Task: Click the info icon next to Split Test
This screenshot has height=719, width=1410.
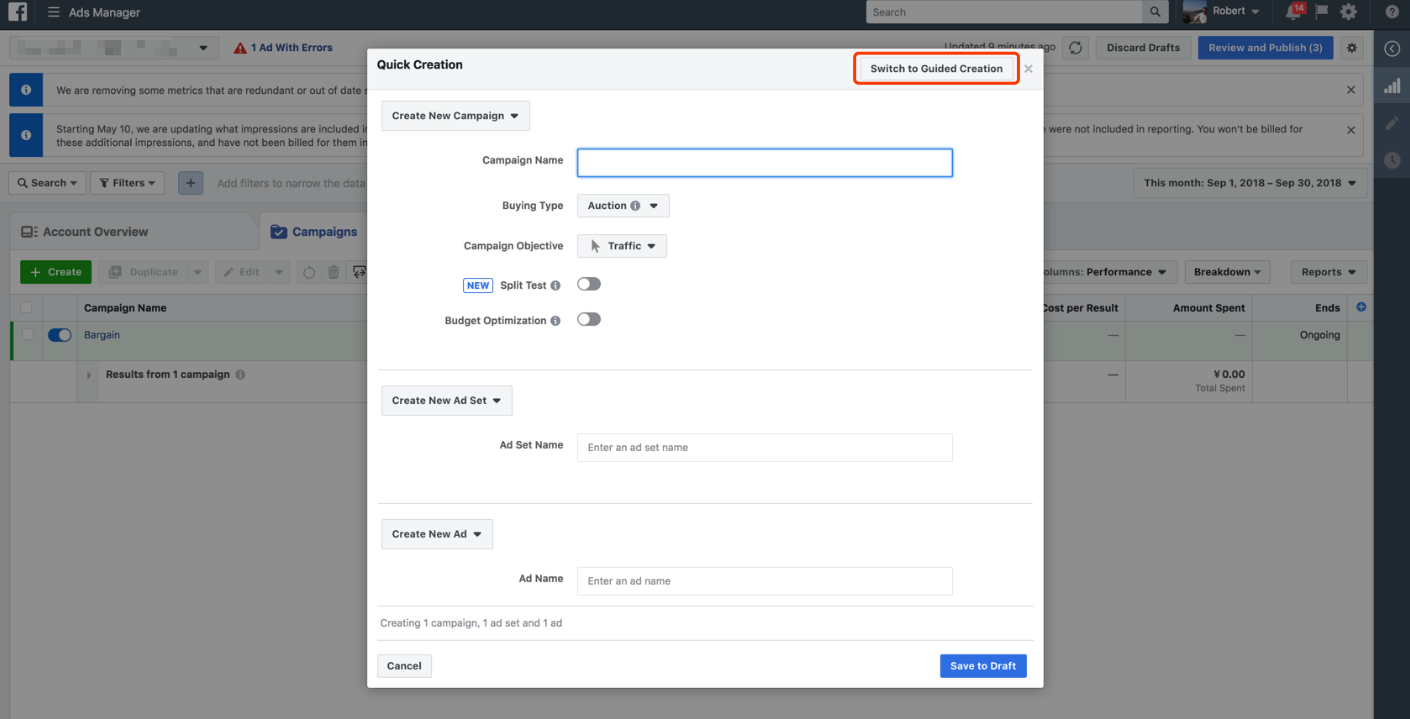Action: tap(556, 286)
